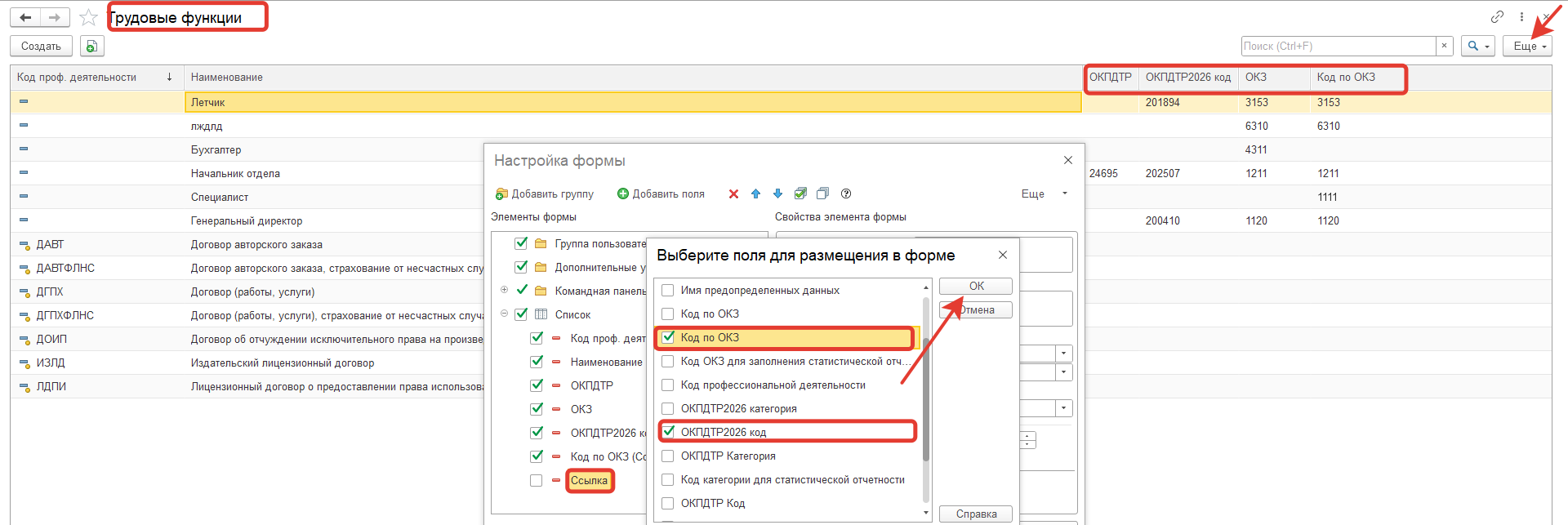Click the create-by-copying document icon
The height and width of the screenshot is (525, 1568).
point(92,47)
